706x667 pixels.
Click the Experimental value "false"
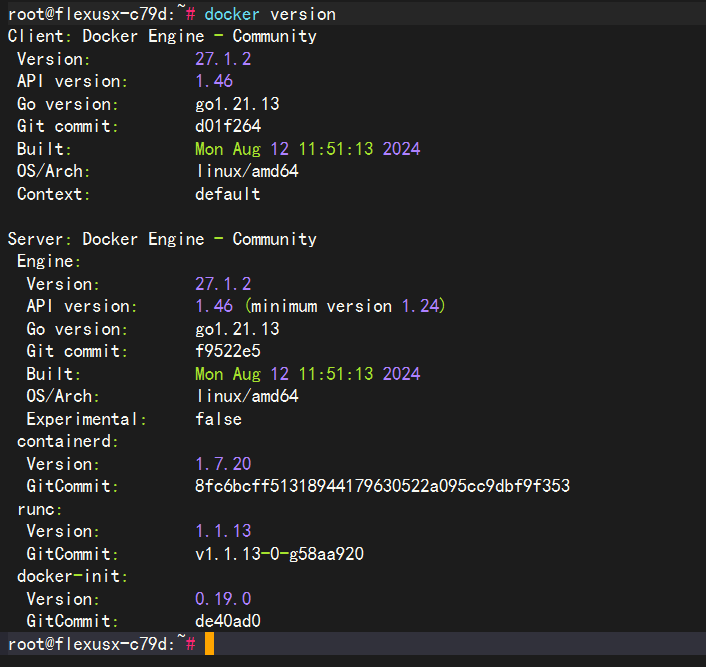(x=218, y=419)
